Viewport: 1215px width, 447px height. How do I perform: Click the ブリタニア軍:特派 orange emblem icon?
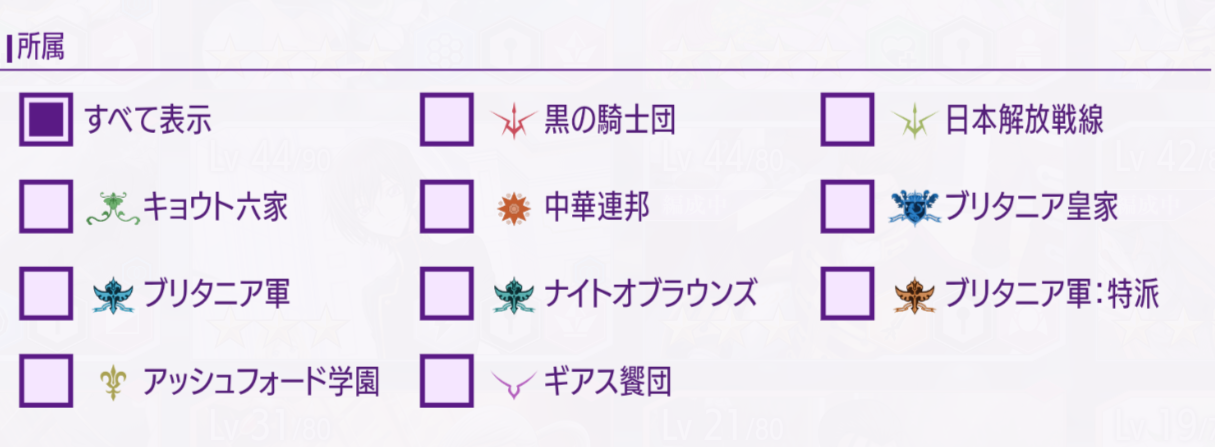tap(916, 293)
